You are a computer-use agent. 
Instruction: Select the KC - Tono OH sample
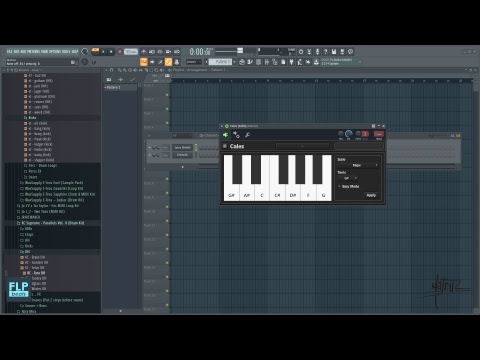pyautogui.click(x=36, y=273)
